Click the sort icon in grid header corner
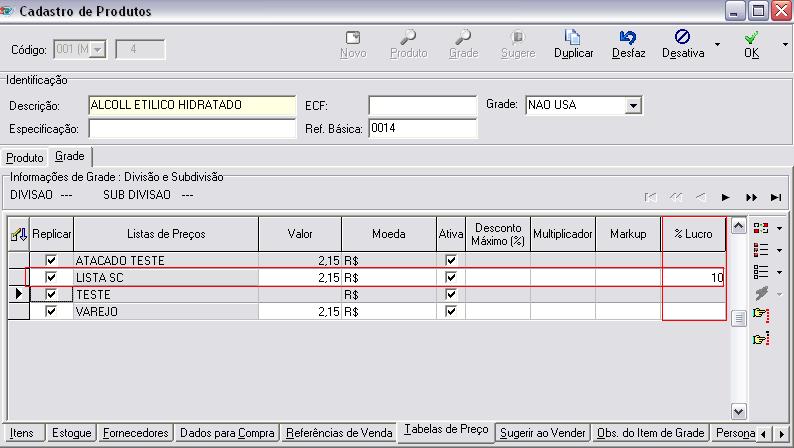Screen dimensions: 794x448 17,234
